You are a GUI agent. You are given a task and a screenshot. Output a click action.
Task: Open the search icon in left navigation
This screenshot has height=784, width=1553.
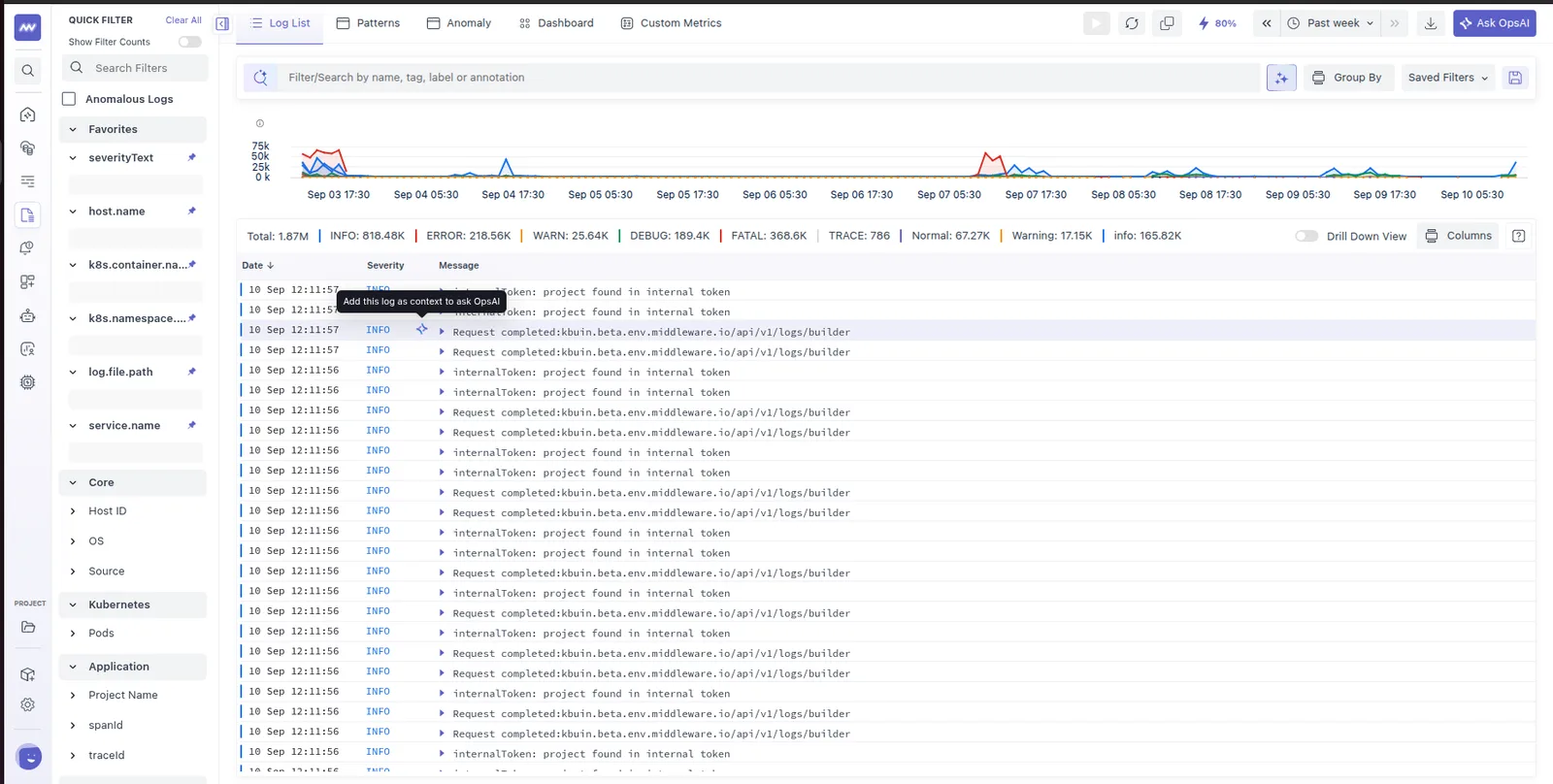tap(27, 70)
